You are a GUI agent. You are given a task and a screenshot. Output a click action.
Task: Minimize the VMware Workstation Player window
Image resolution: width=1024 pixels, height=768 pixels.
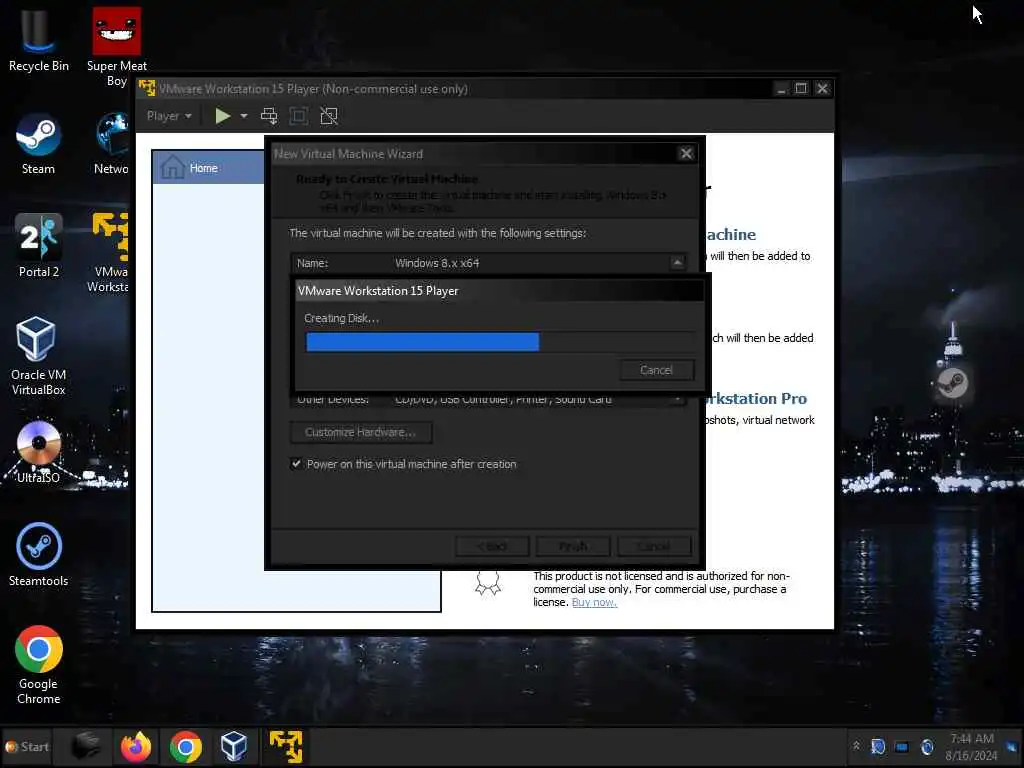click(781, 89)
